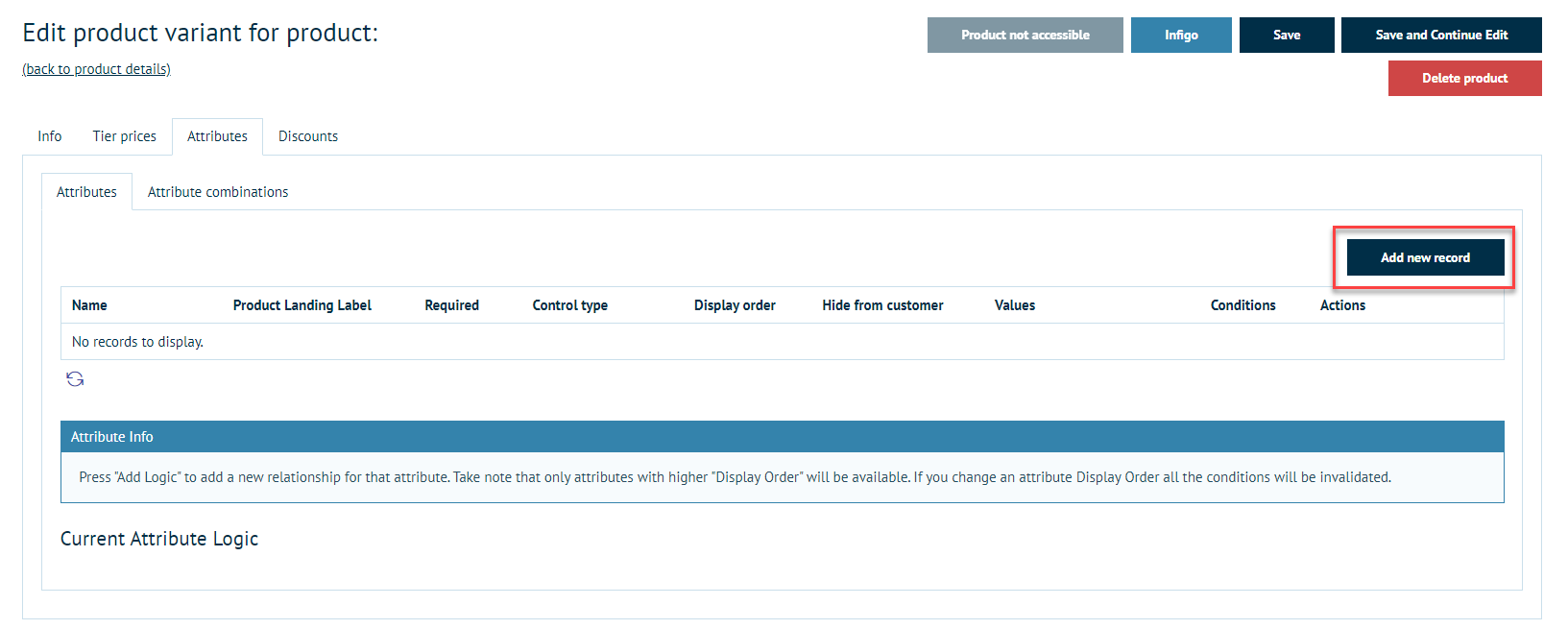The height and width of the screenshot is (629, 1568).
Task: Open Infigo via its blue button
Action: coord(1181,35)
